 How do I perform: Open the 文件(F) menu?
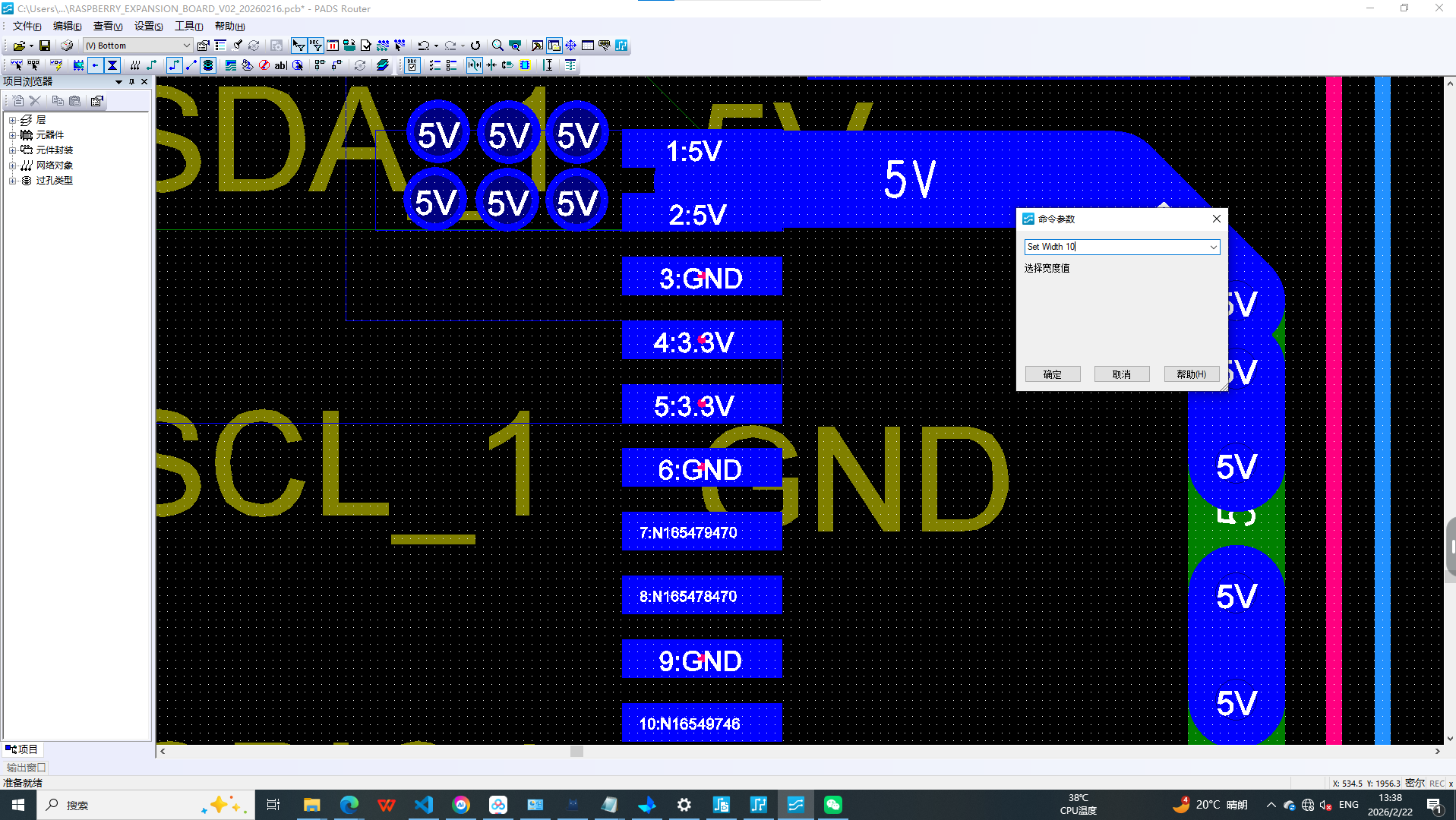(x=27, y=26)
